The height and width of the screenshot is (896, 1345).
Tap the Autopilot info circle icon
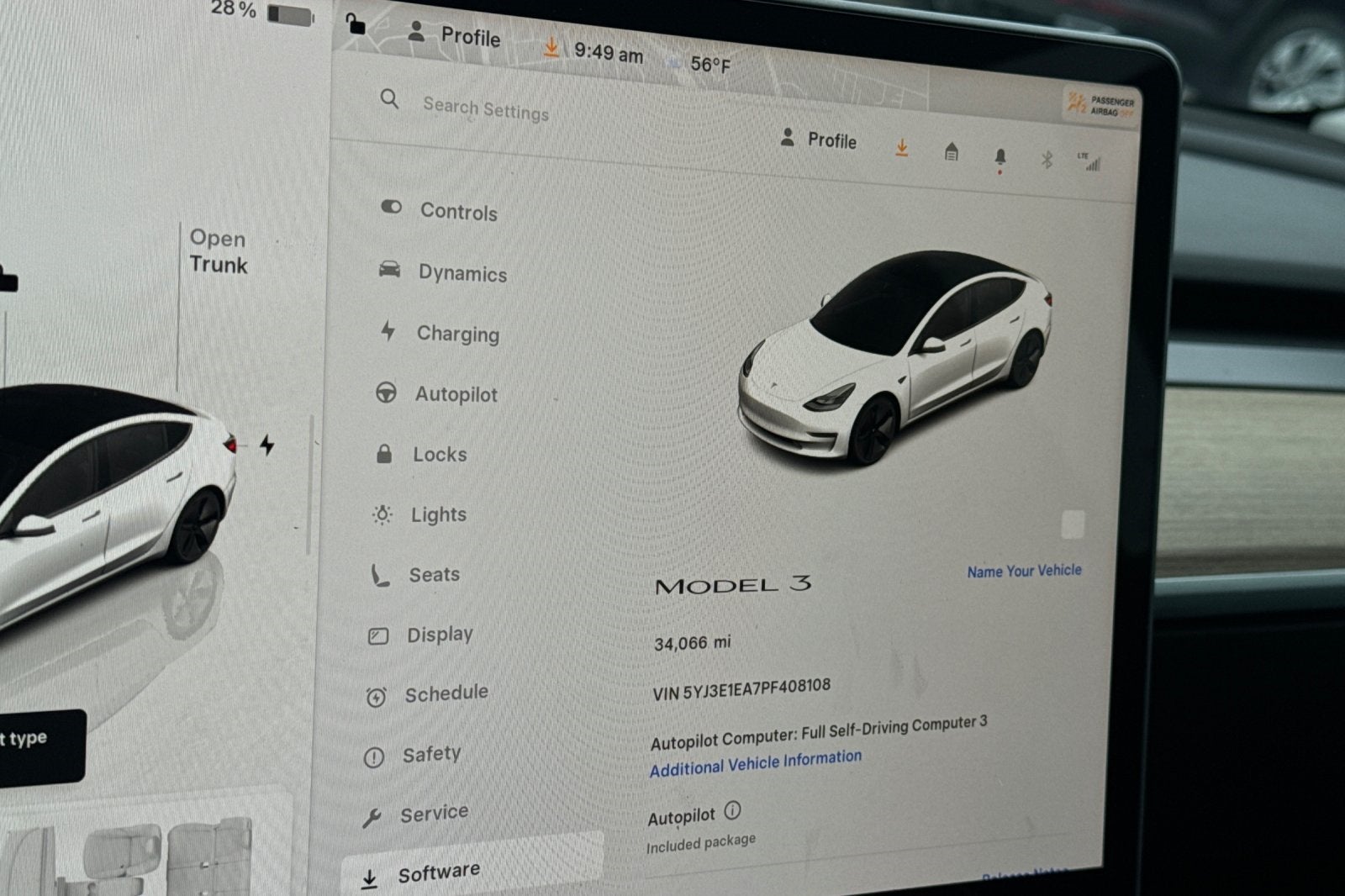[x=732, y=812]
